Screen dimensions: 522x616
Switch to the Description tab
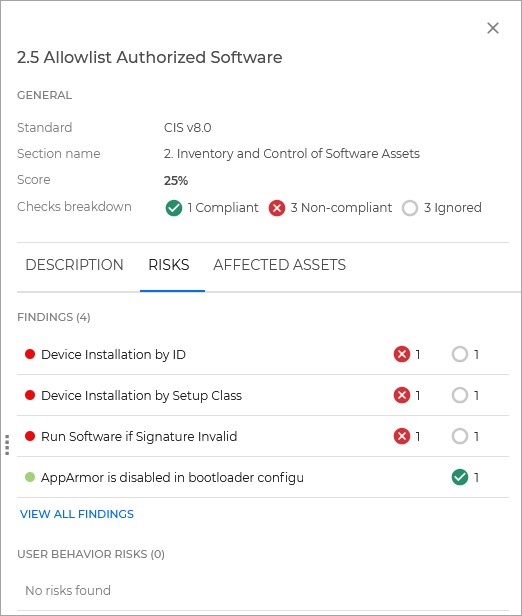[x=74, y=265]
